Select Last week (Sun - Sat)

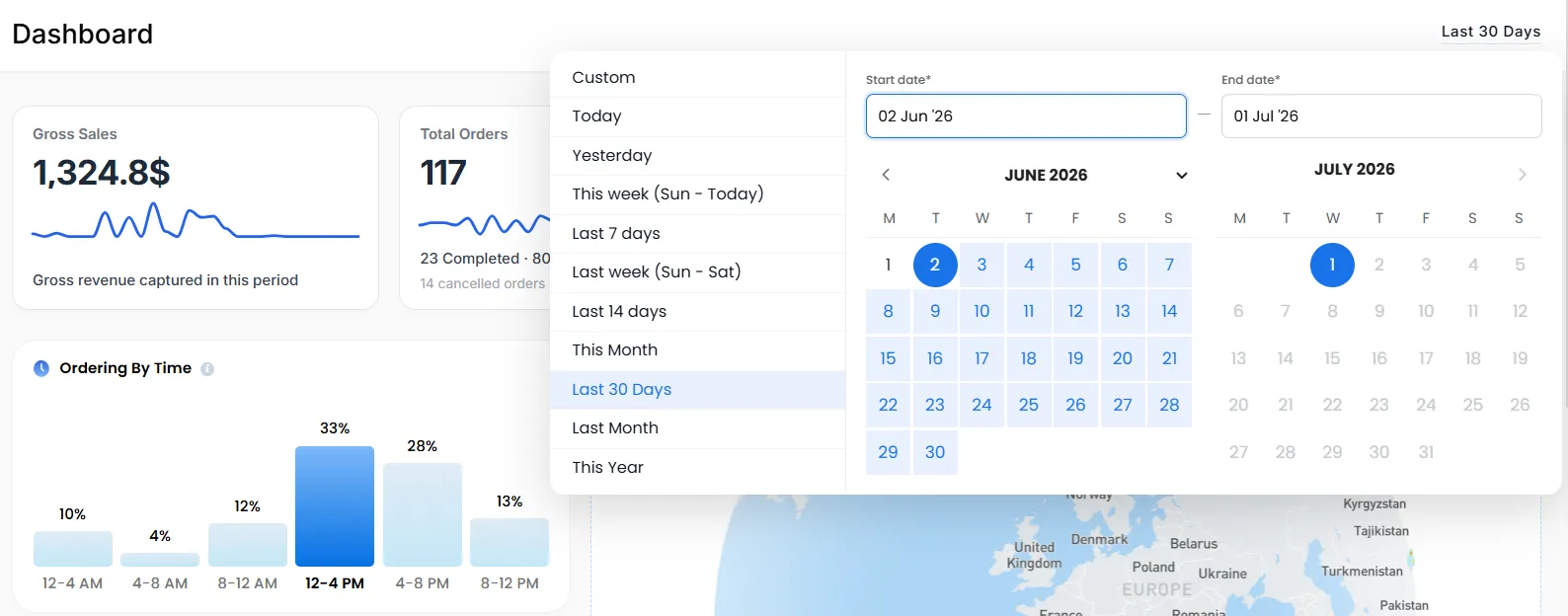tap(698, 272)
